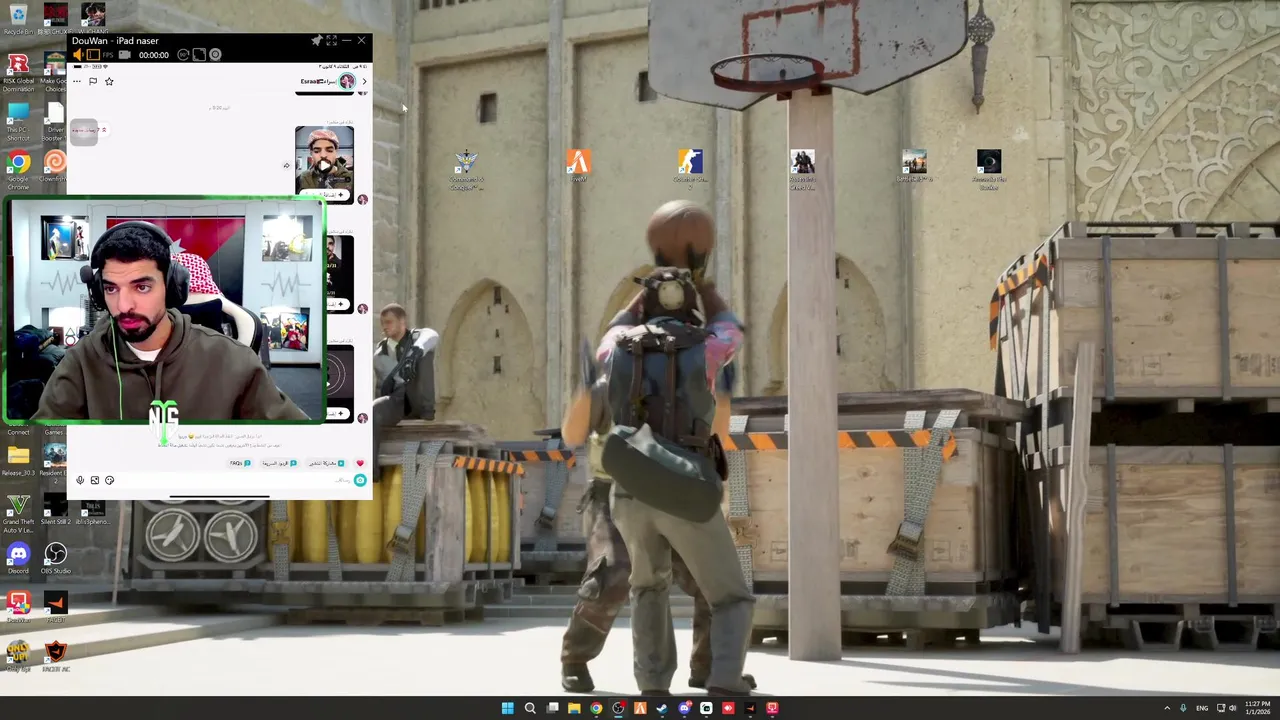Open Release_30.3 folder on desktop

pyautogui.click(x=18, y=462)
